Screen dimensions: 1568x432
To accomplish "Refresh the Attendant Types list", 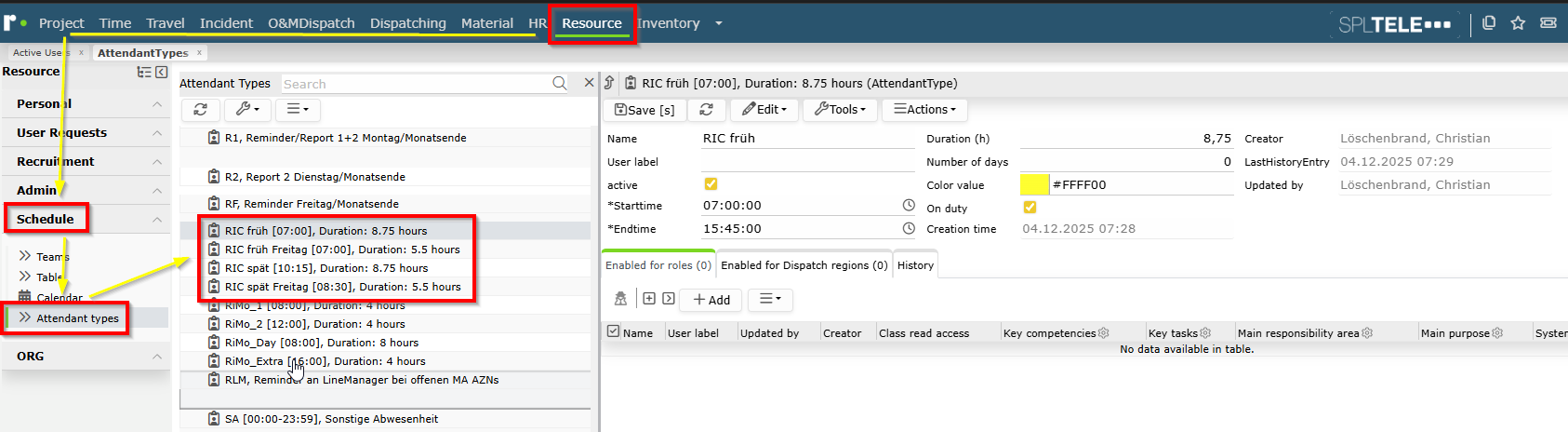I will pos(200,109).
